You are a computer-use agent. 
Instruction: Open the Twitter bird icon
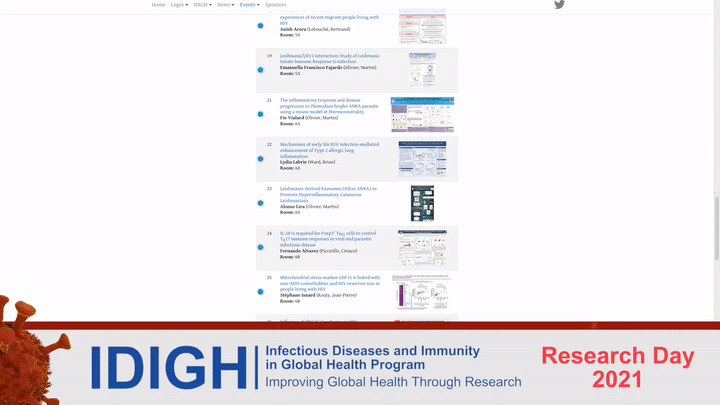coord(559,5)
